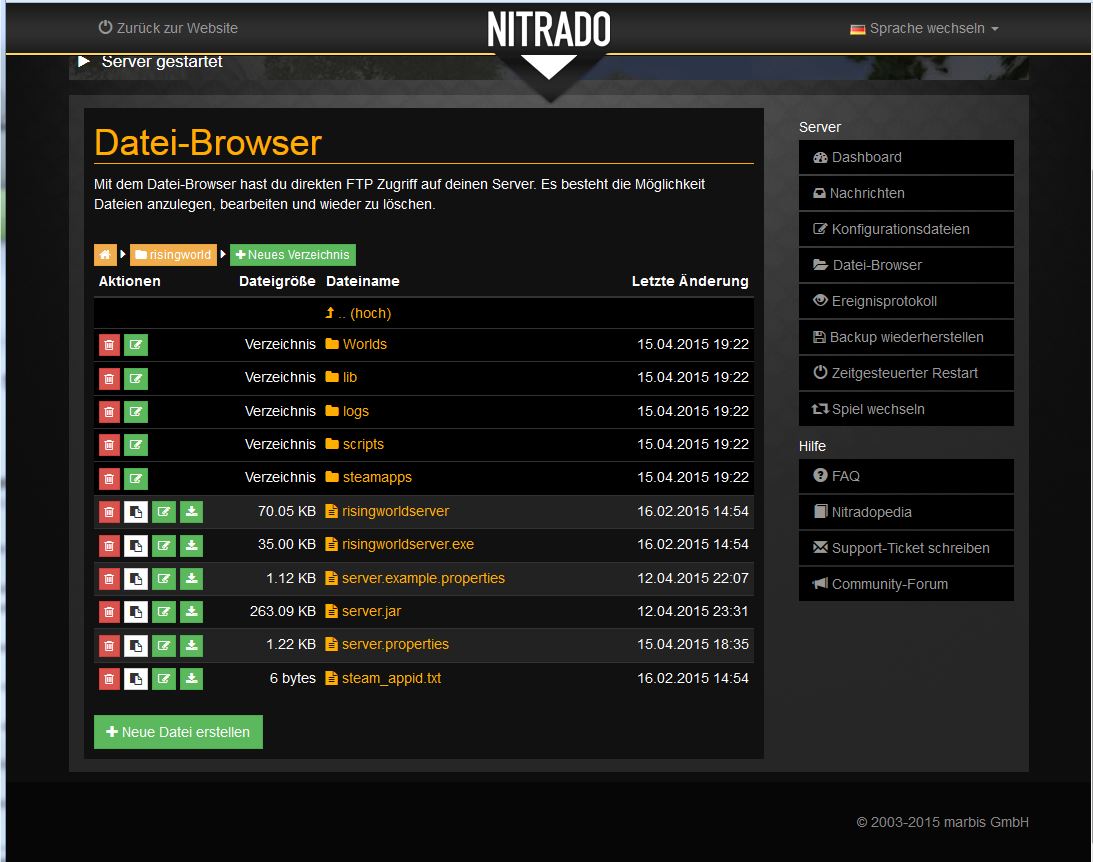This screenshot has width=1093, height=862.
Task: Open the steamapps directory
Action: (x=376, y=477)
